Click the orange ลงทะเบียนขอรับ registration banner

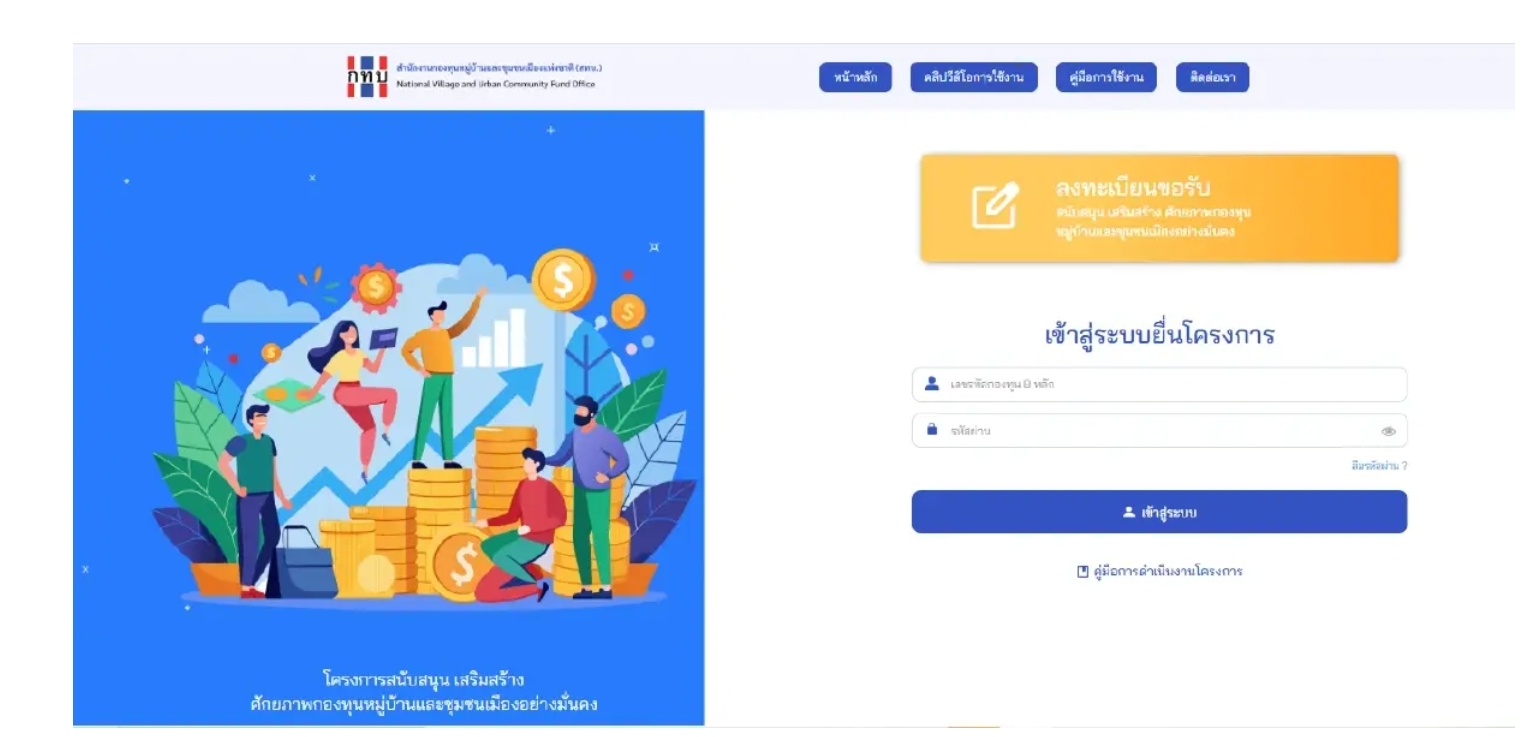1159,208
